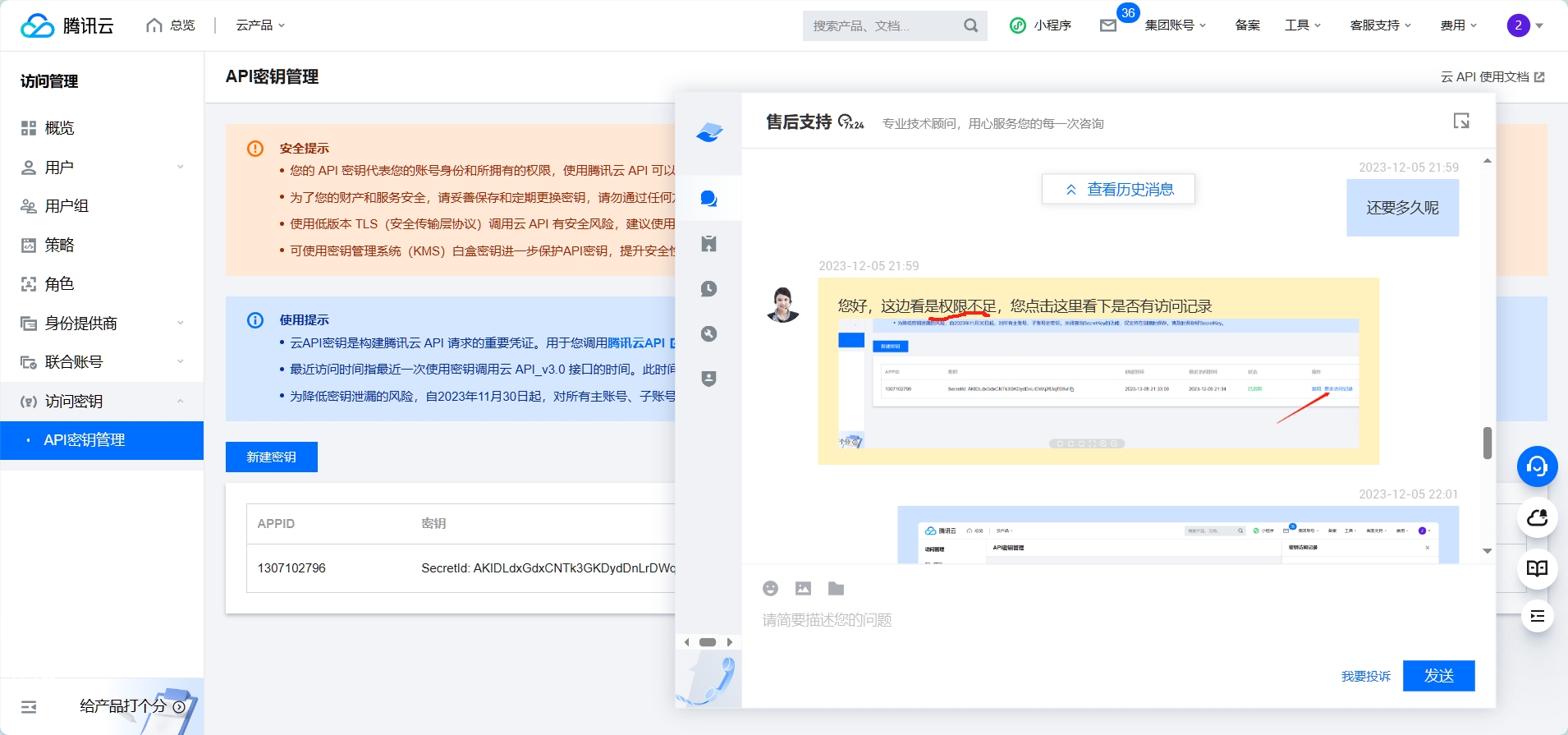
Task: Open the 小程序 mini program icon
Action: point(1018,25)
